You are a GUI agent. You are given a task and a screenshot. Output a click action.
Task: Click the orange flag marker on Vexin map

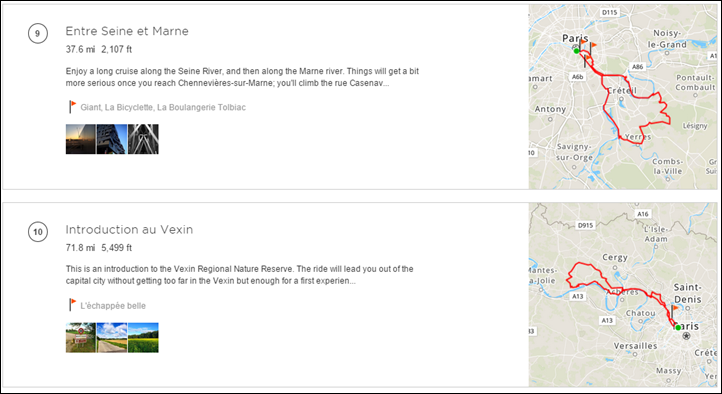point(674,311)
